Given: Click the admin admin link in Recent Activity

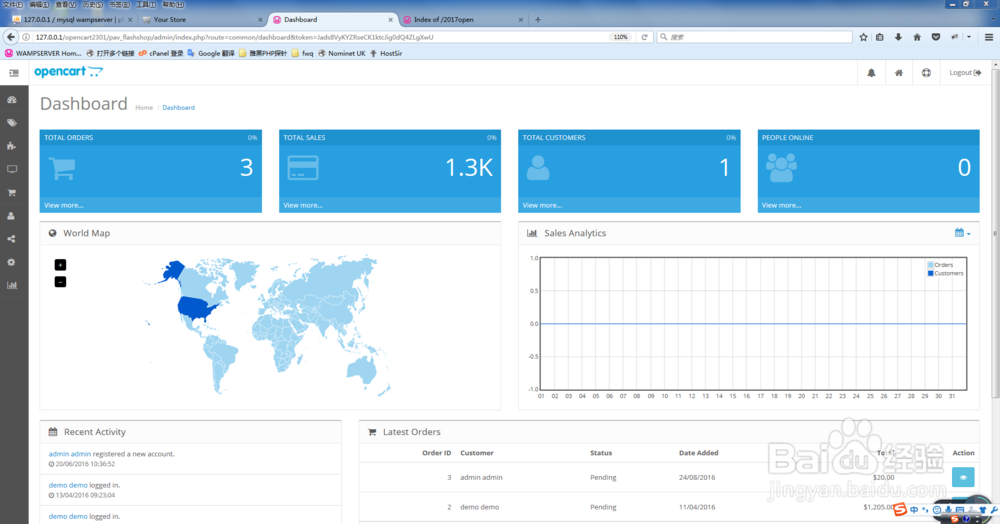Looking at the screenshot, I should [x=70, y=454].
